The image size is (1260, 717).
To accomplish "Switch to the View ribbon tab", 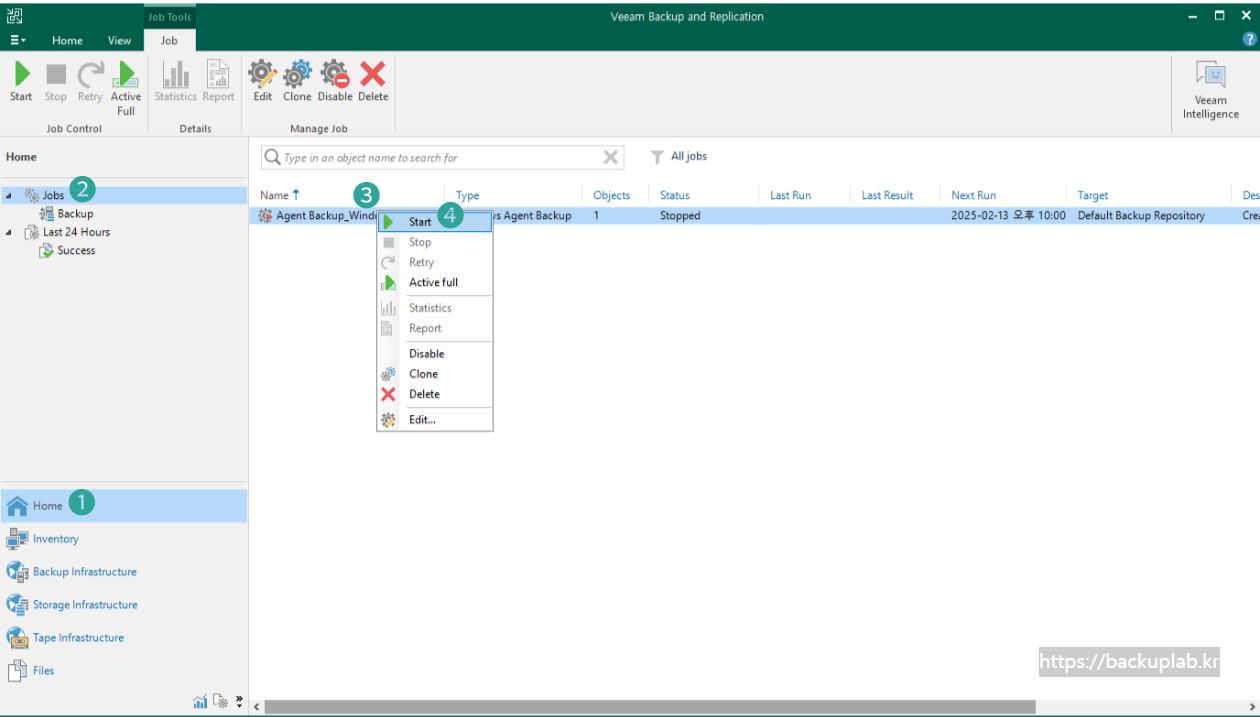I will pos(120,40).
